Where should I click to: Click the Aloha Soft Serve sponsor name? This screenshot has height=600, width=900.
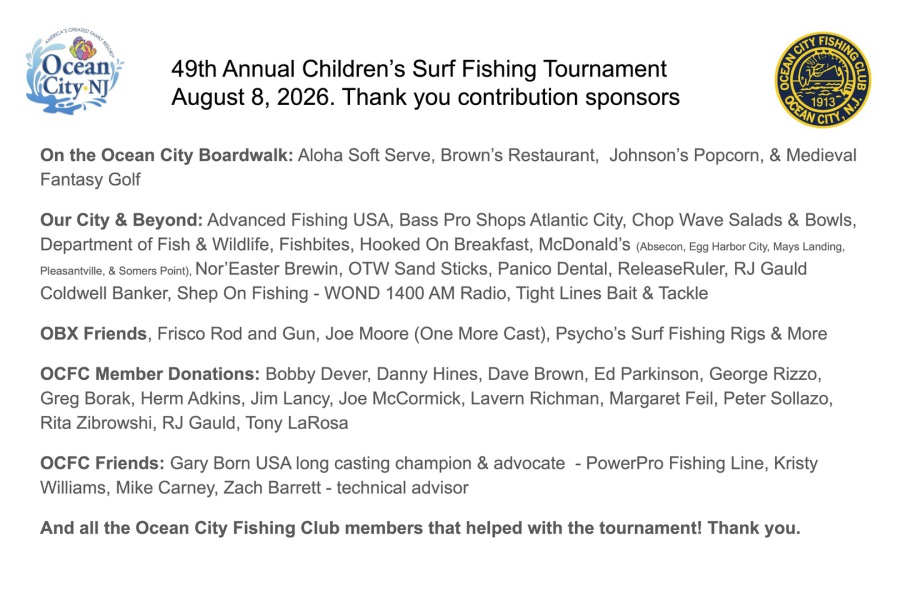click(364, 155)
